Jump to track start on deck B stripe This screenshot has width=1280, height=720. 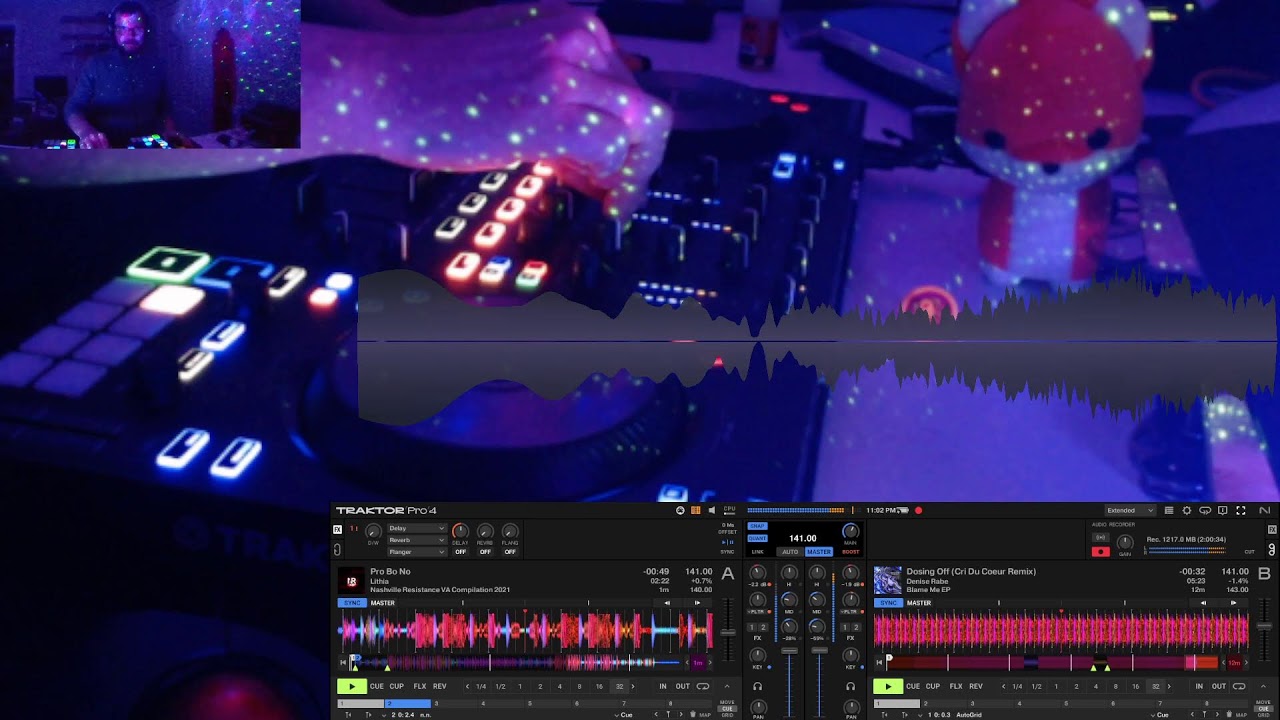(879, 662)
